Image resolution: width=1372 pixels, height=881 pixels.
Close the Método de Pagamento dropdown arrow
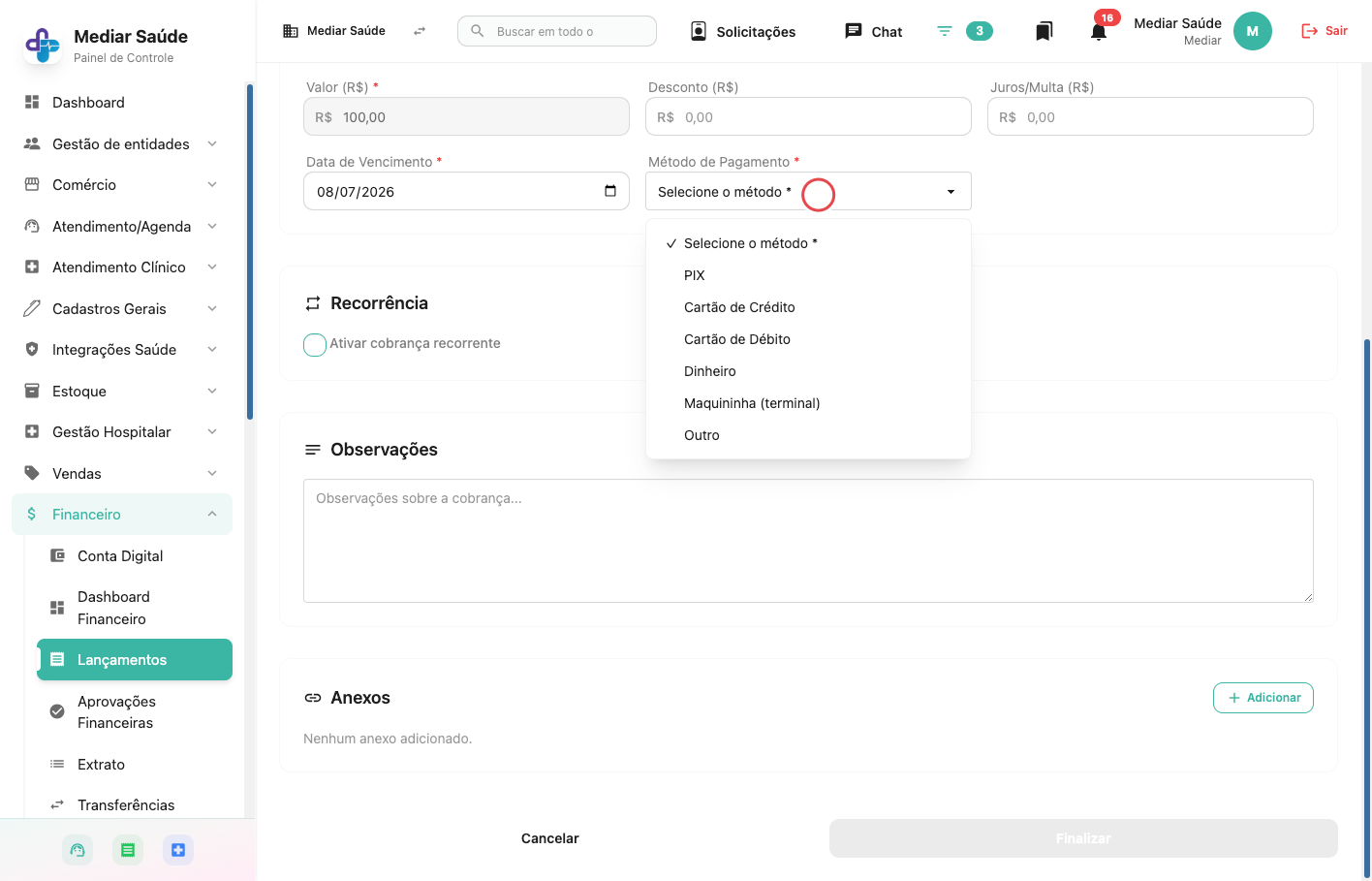point(951,192)
